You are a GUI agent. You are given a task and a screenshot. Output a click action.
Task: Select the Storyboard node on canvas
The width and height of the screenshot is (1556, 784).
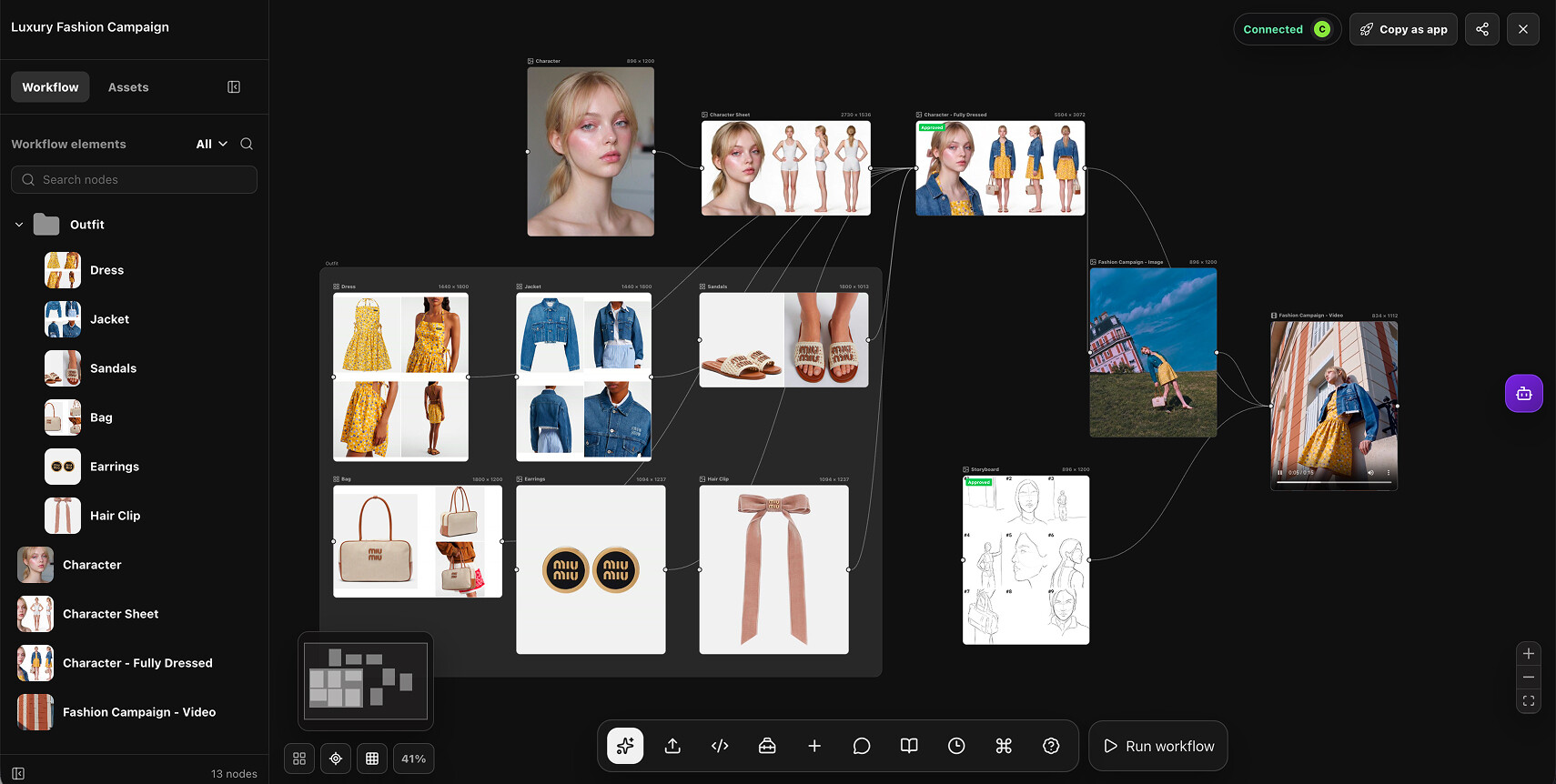click(1026, 559)
